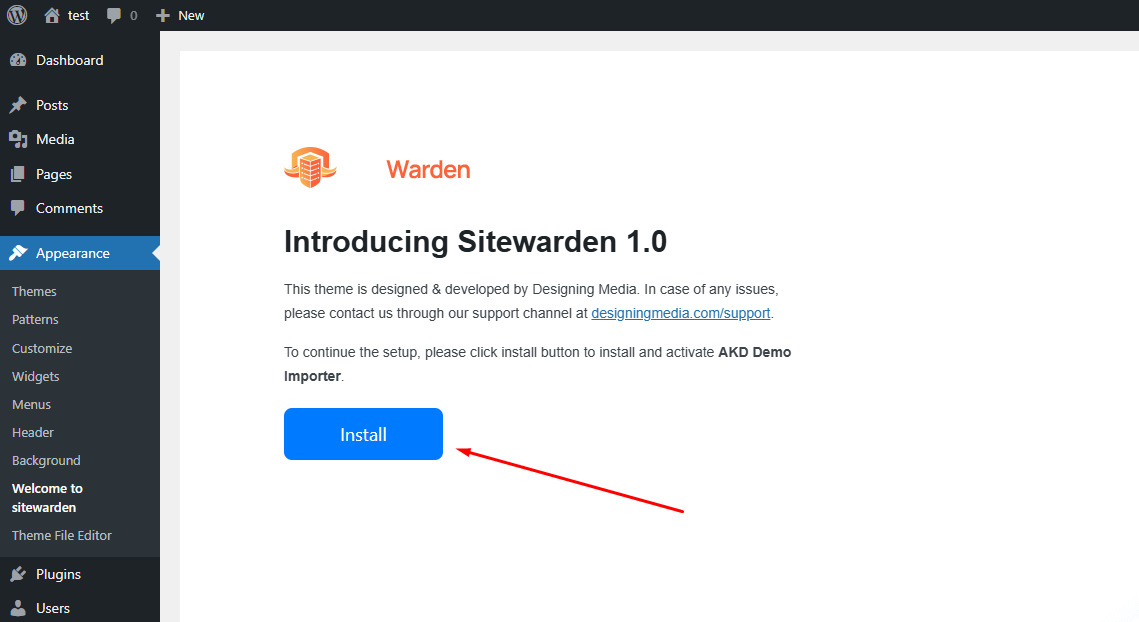Click the plus icon beside New
Viewport: 1139px width, 622px height.
tap(163, 15)
